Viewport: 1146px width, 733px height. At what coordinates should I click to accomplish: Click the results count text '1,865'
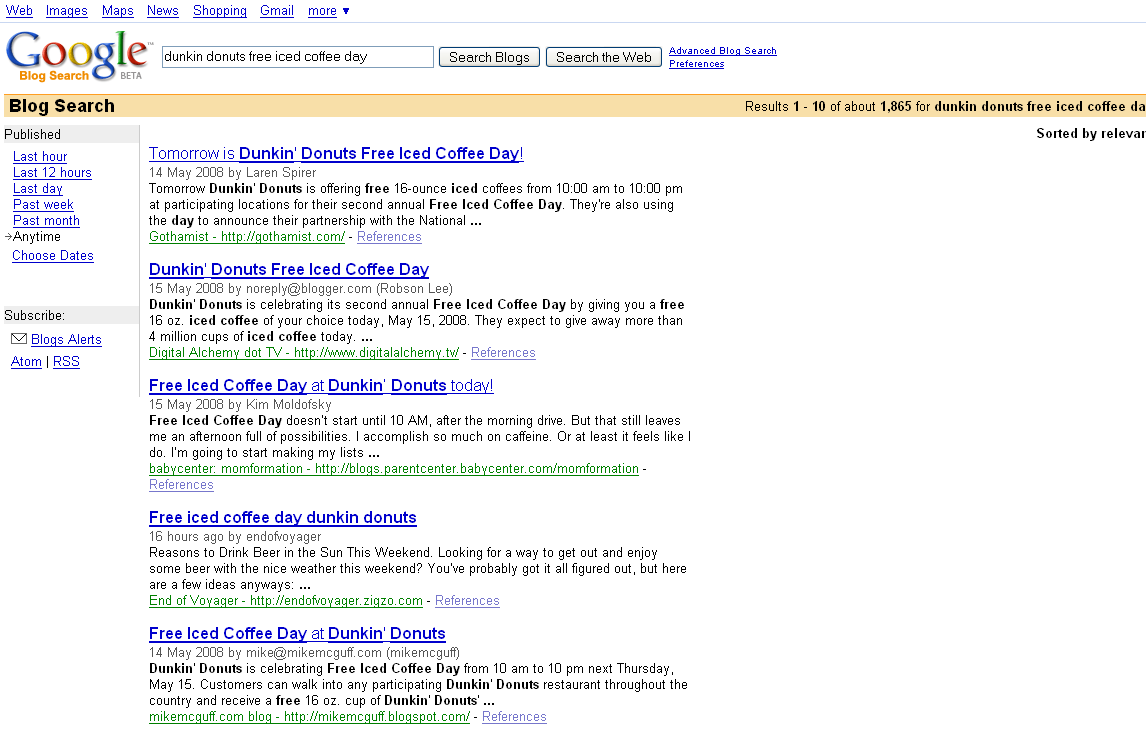tap(895, 107)
